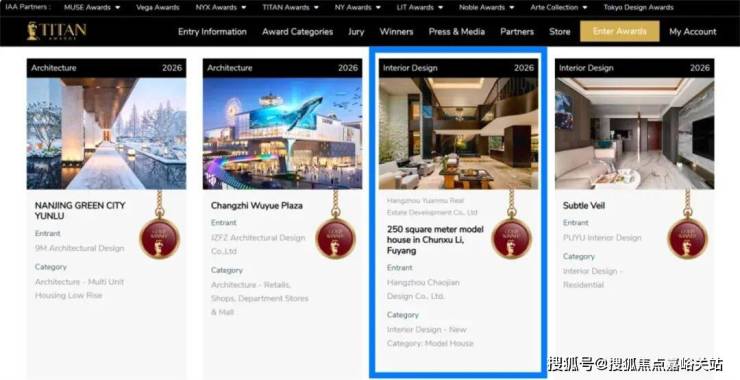740x380 pixels.
Task: Click the gold medal on Changzhi Wuyue Plaza
Action: pyautogui.click(x=336, y=238)
